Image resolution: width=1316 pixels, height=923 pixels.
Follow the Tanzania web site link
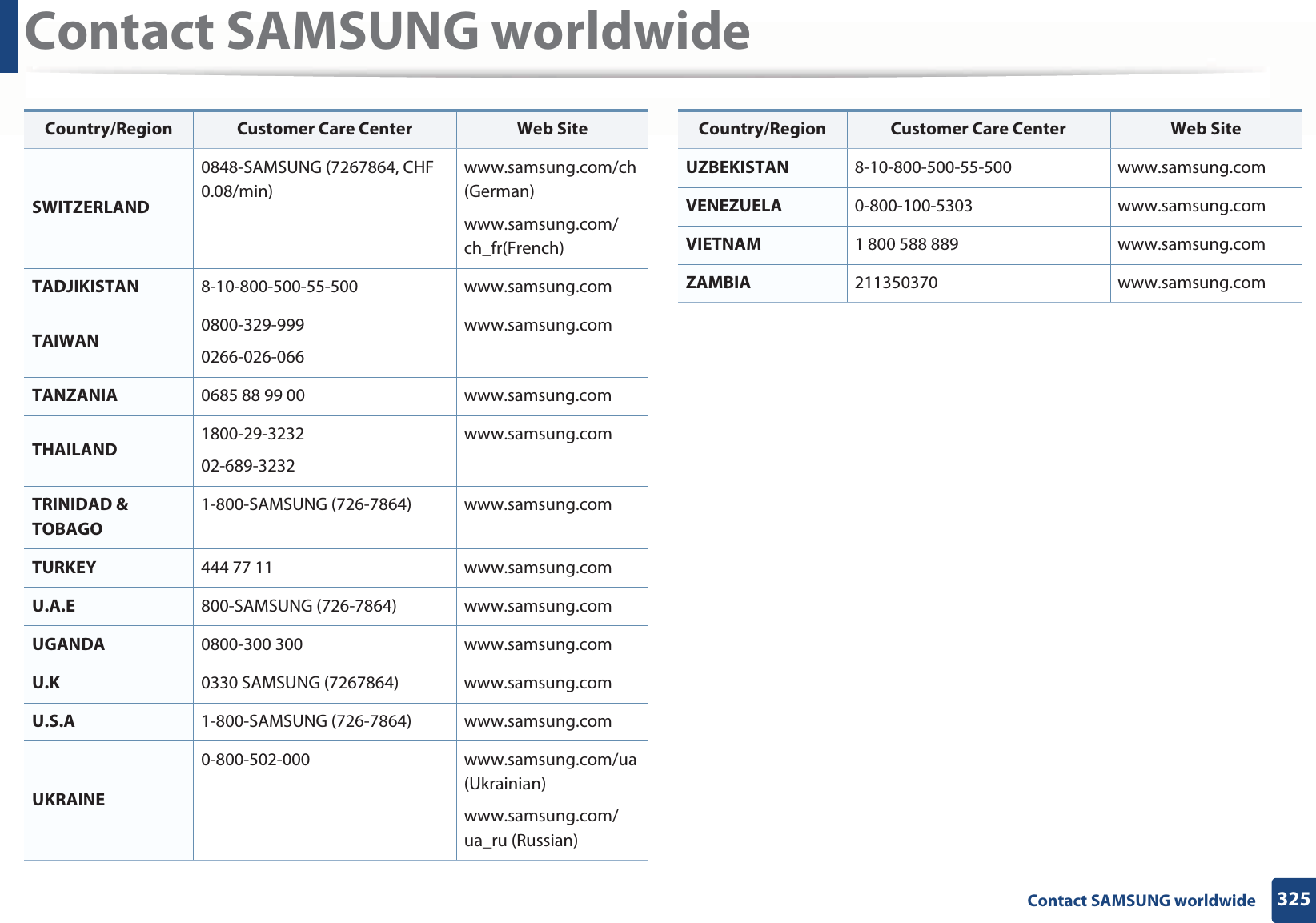[538, 395]
